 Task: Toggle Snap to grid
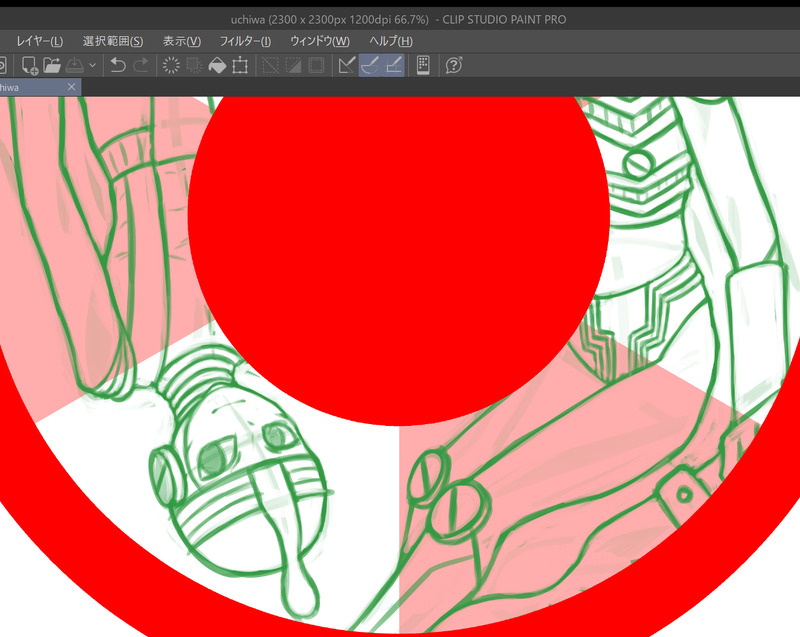[x=393, y=65]
